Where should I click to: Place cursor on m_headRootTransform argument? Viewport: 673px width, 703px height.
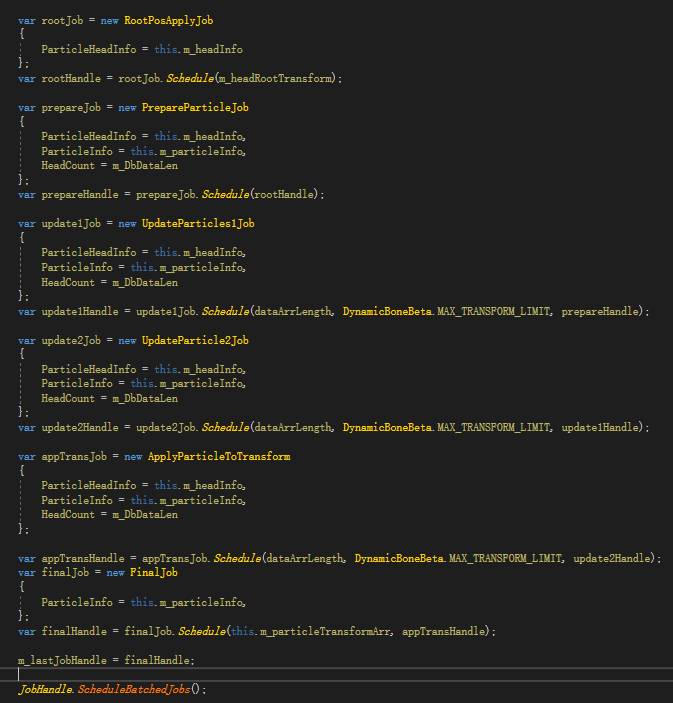point(276,78)
